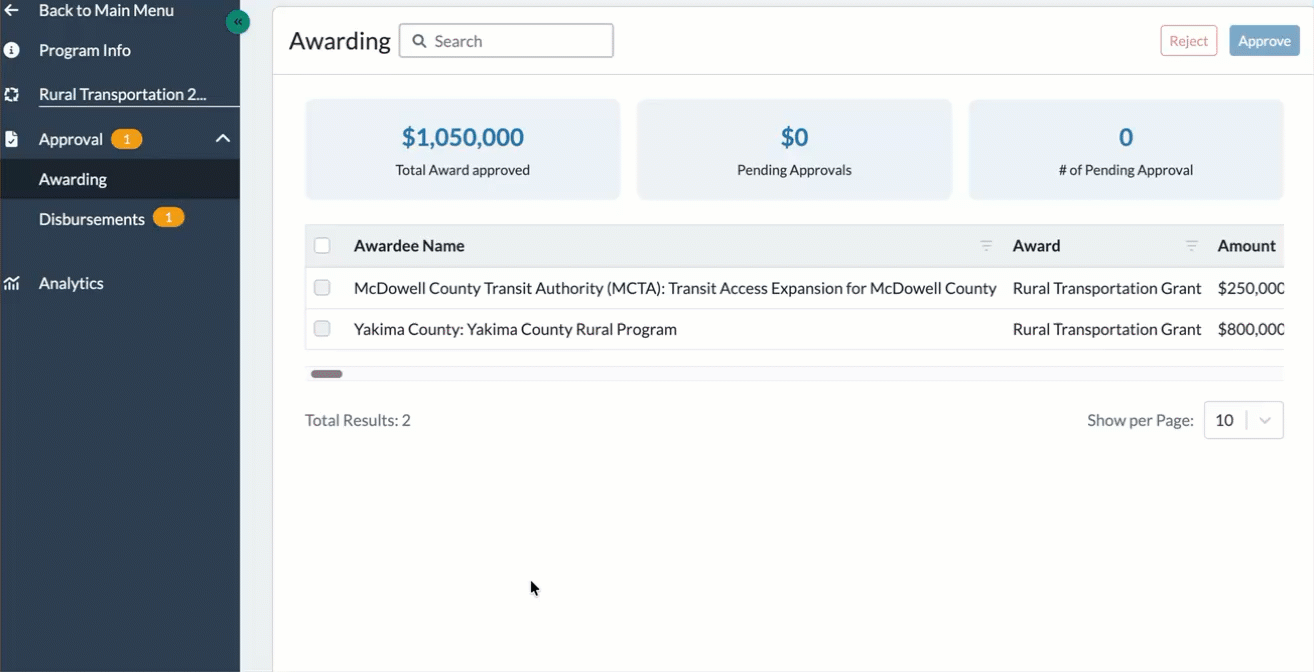The image size is (1314, 672).
Task: Click the Awarding search input field
Action: (506, 41)
